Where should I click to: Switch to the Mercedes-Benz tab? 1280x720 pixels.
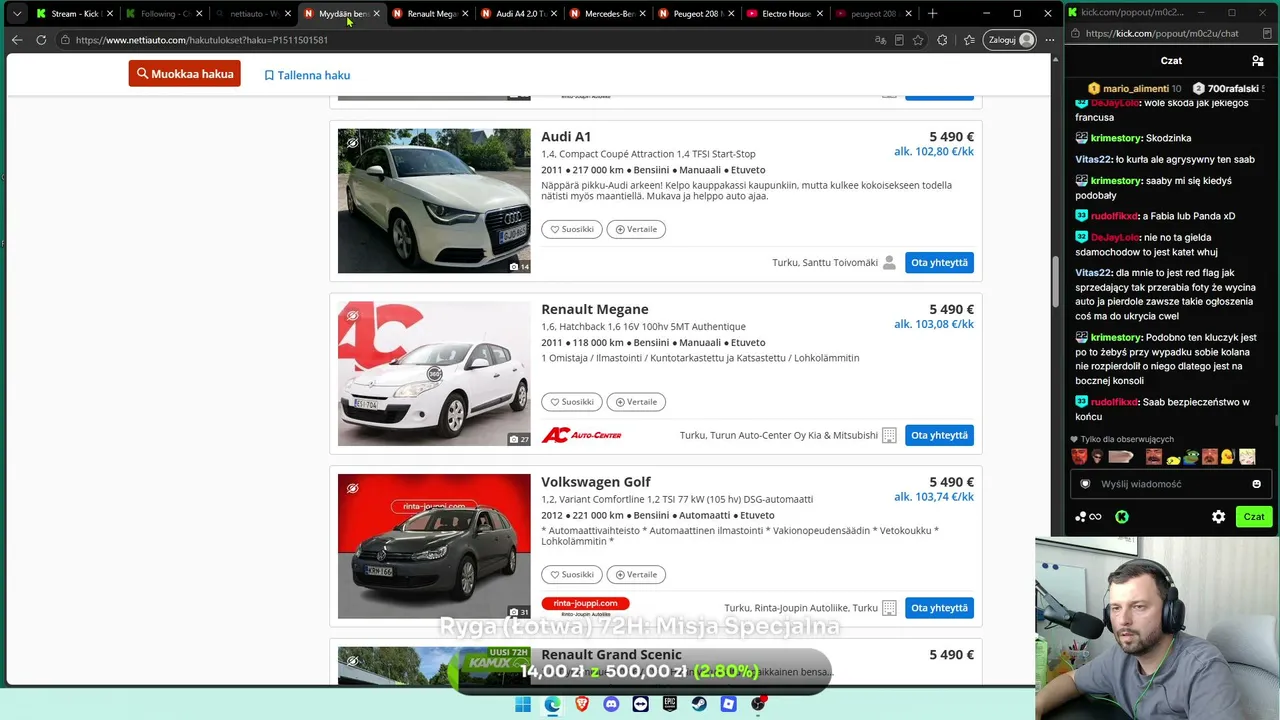[x=608, y=14]
